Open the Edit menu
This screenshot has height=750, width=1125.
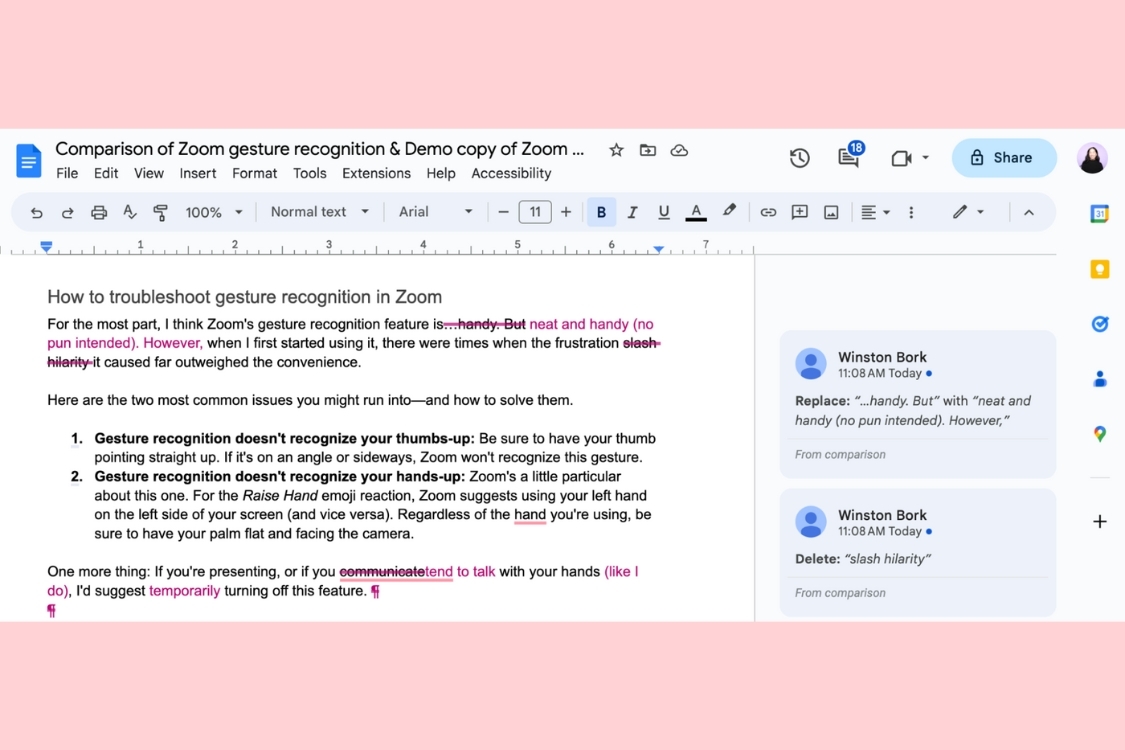coord(105,174)
